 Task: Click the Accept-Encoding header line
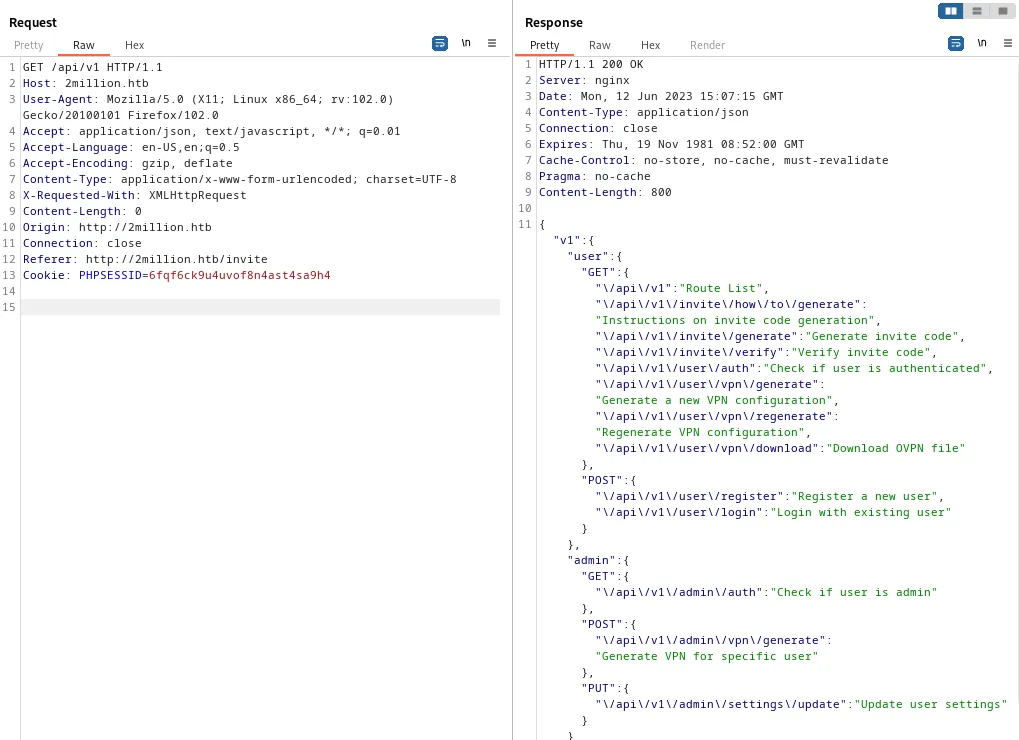pos(127,163)
